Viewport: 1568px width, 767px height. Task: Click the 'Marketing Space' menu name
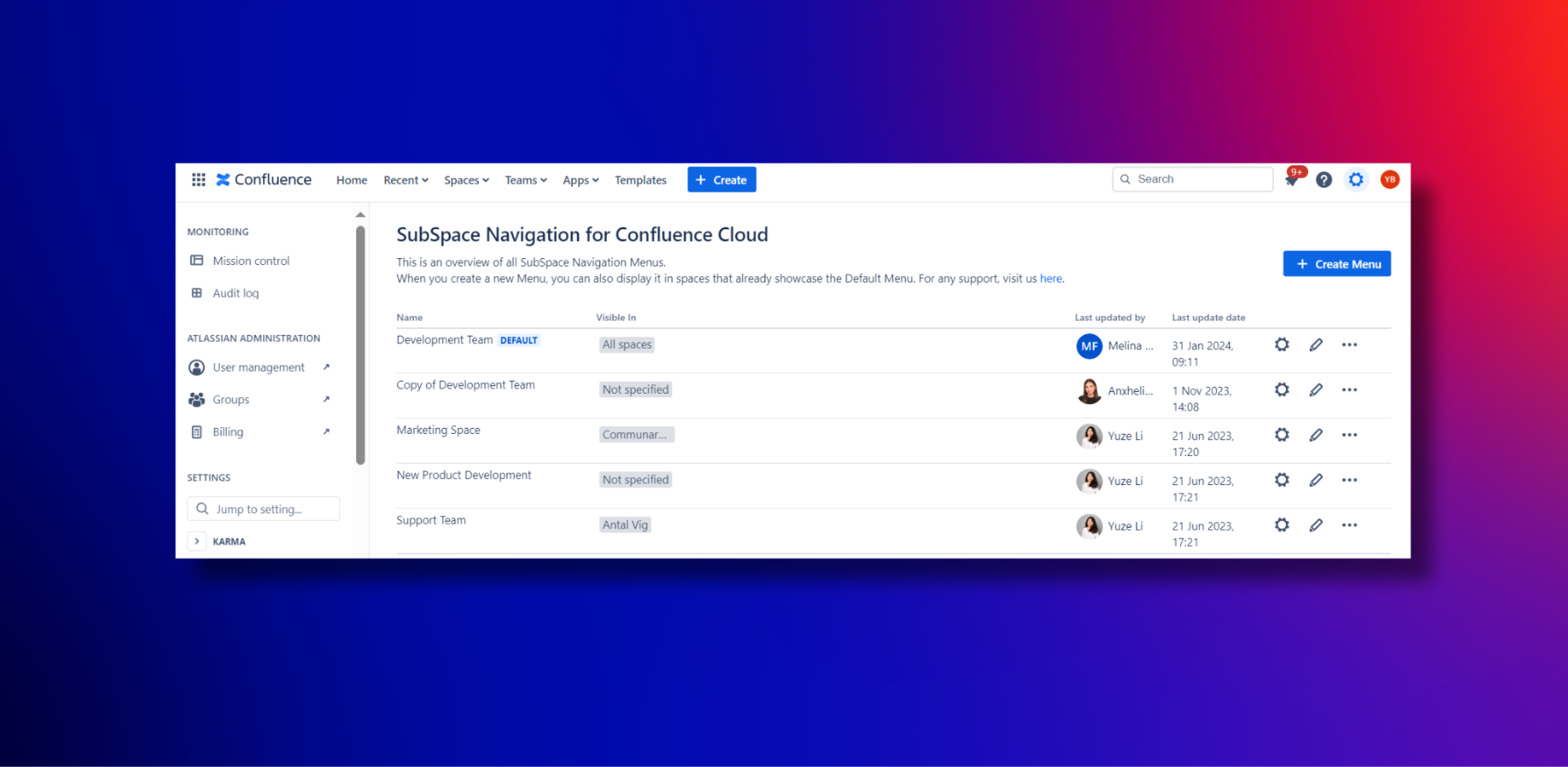click(x=438, y=430)
